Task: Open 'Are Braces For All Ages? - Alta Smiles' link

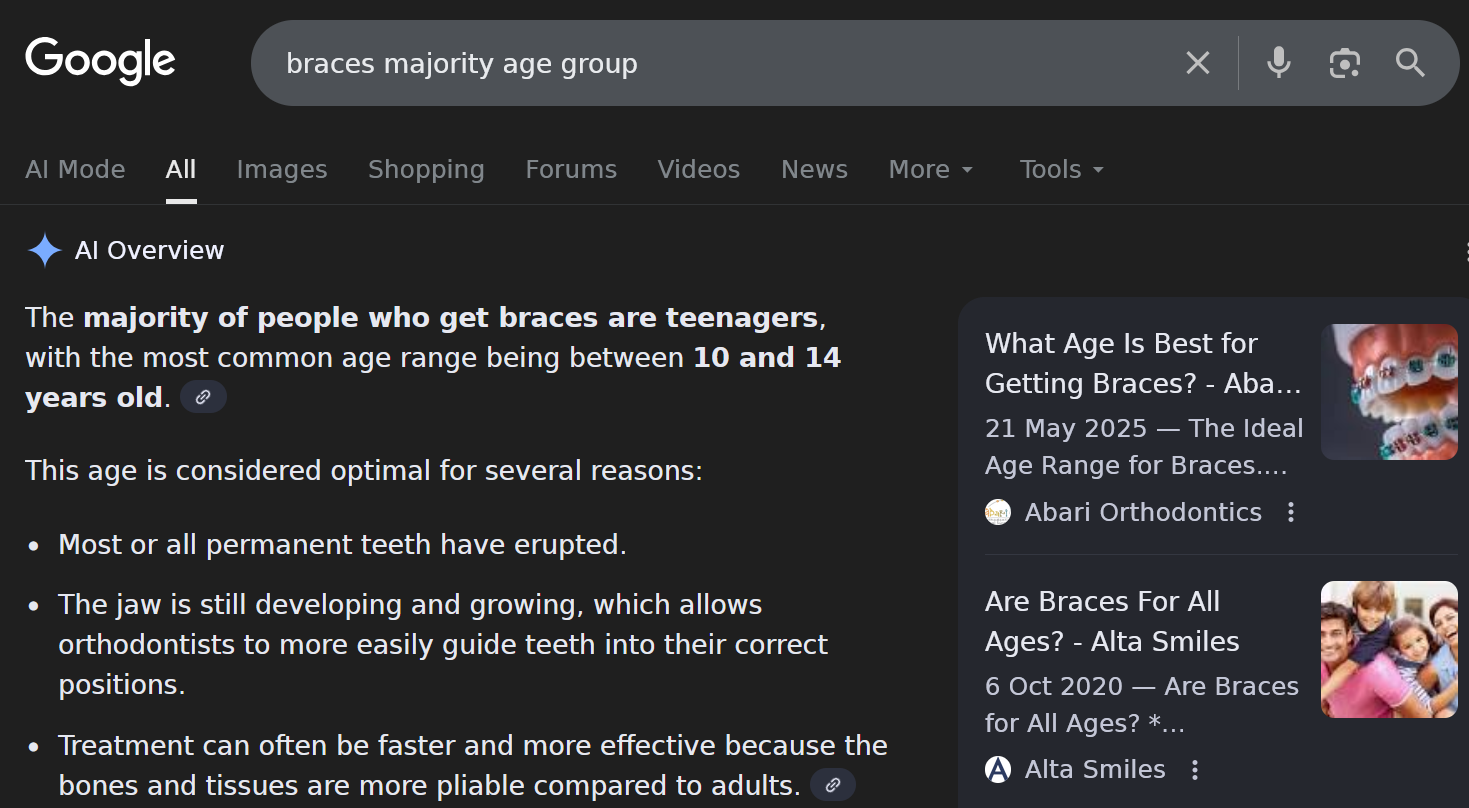Action: [x=1112, y=621]
